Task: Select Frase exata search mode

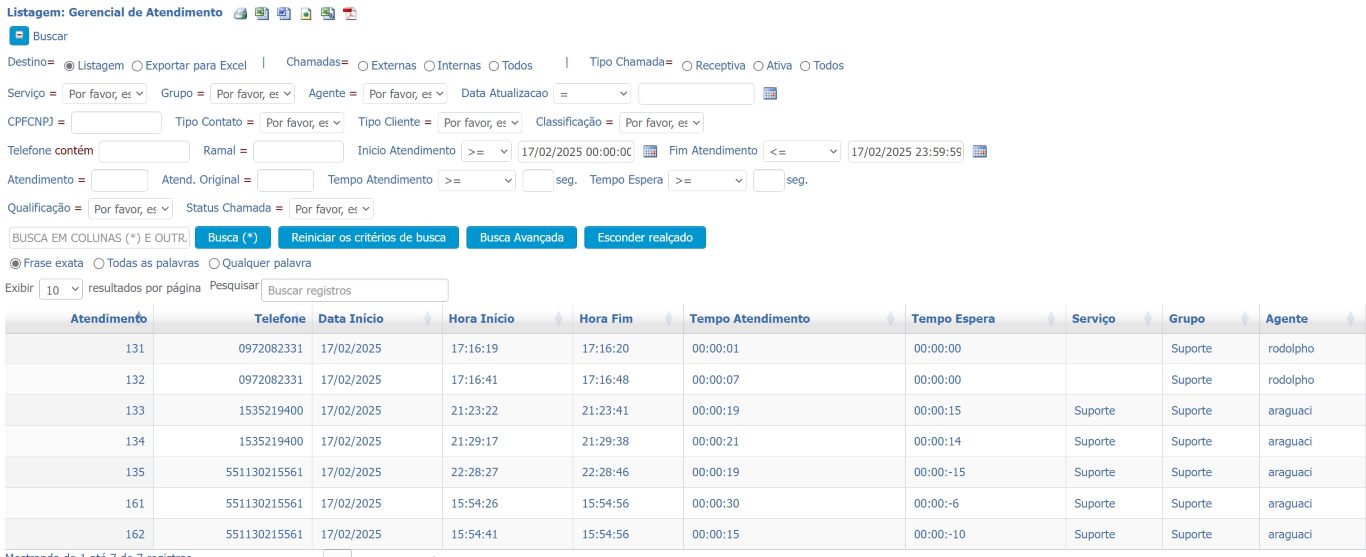Action: click(x=15, y=263)
